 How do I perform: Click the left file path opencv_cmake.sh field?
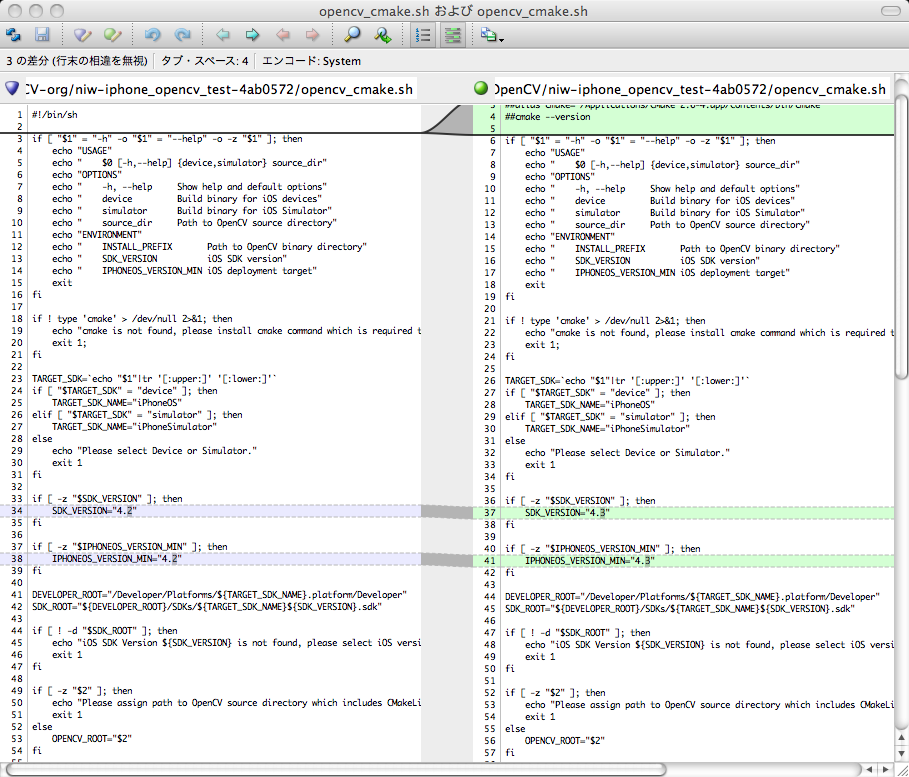[x=220, y=89]
